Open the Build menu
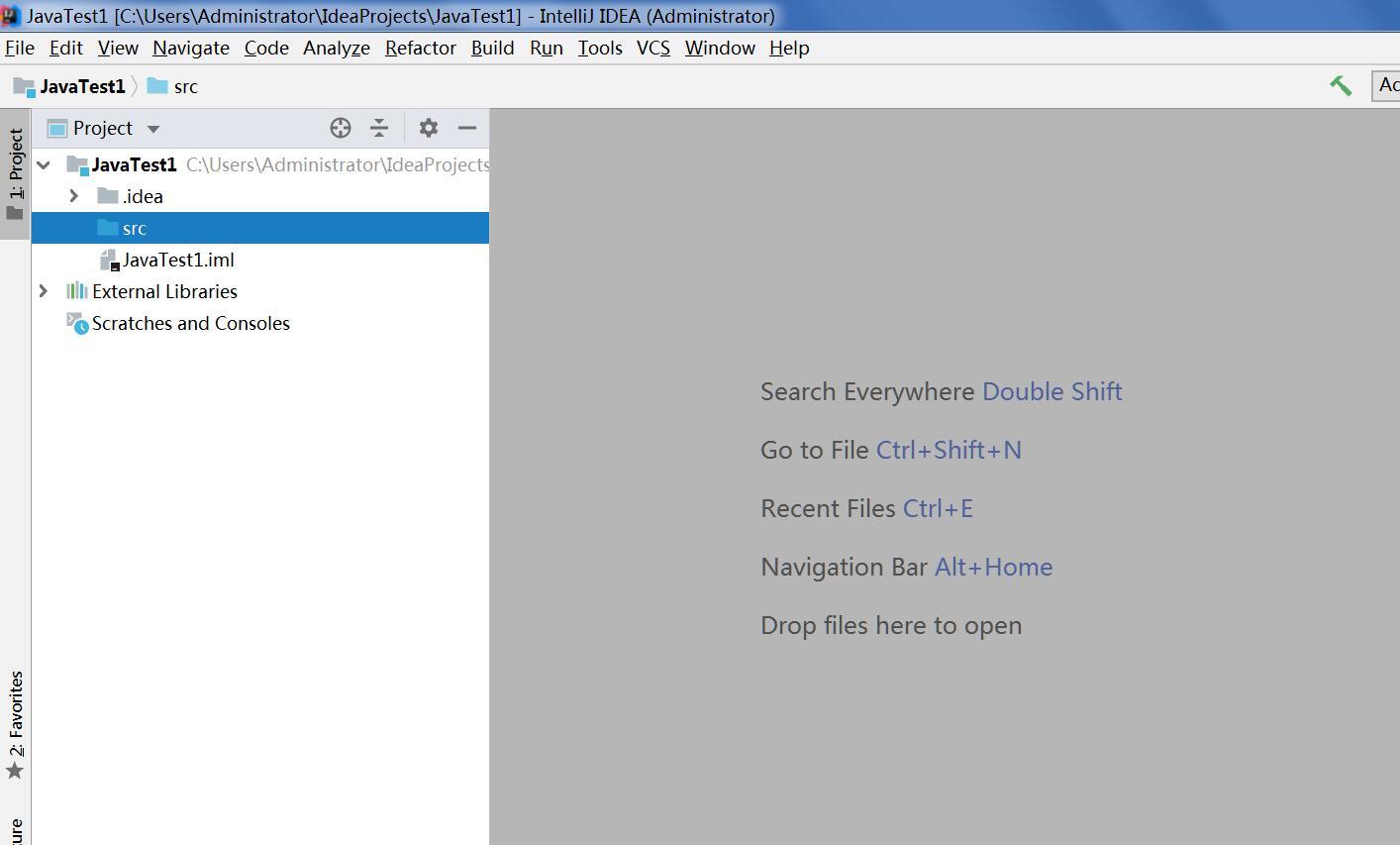The height and width of the screenshot is (845, 1400). point(492,48)
